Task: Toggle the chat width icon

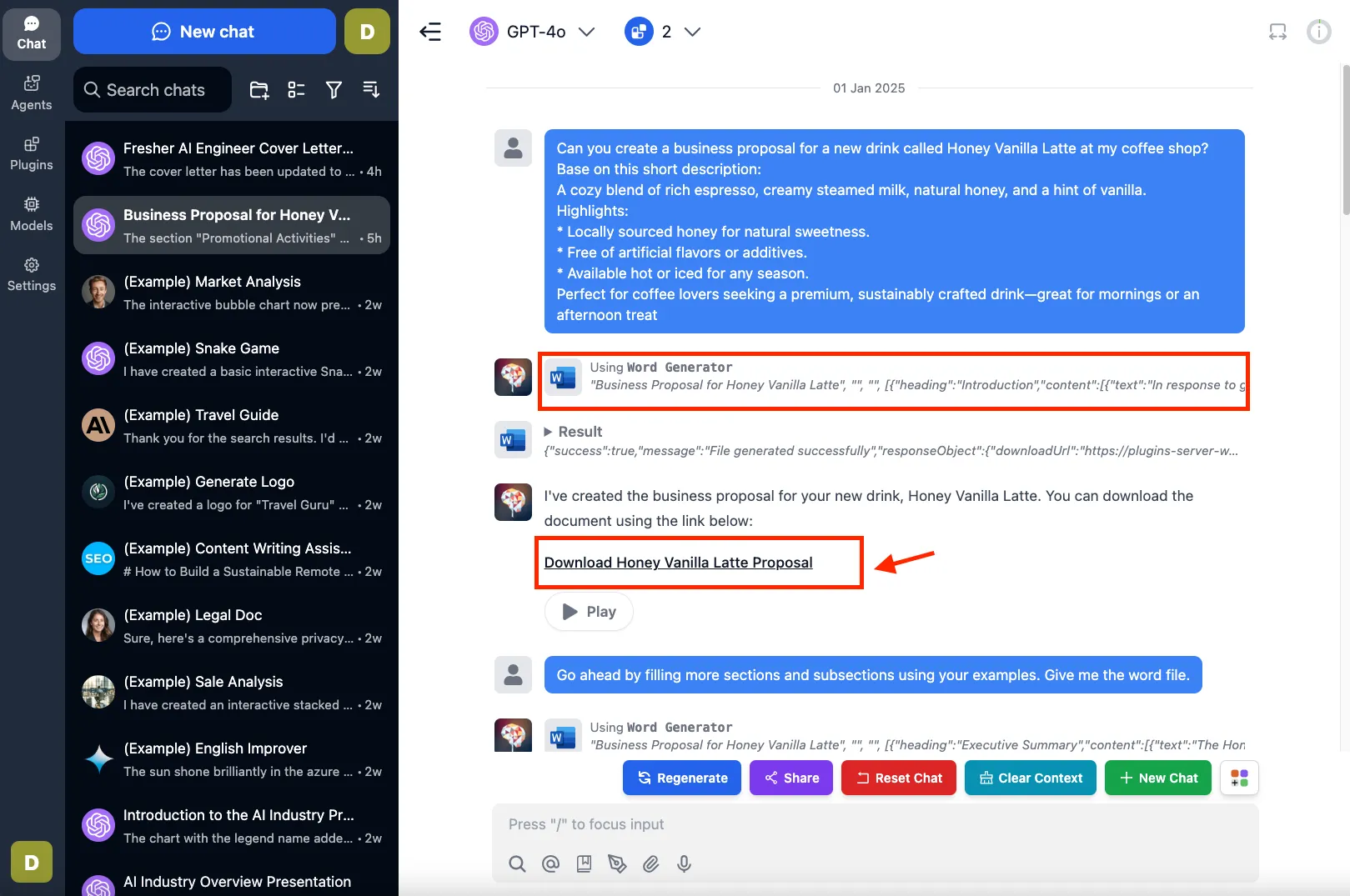Action: click(x=1277, y=32)
